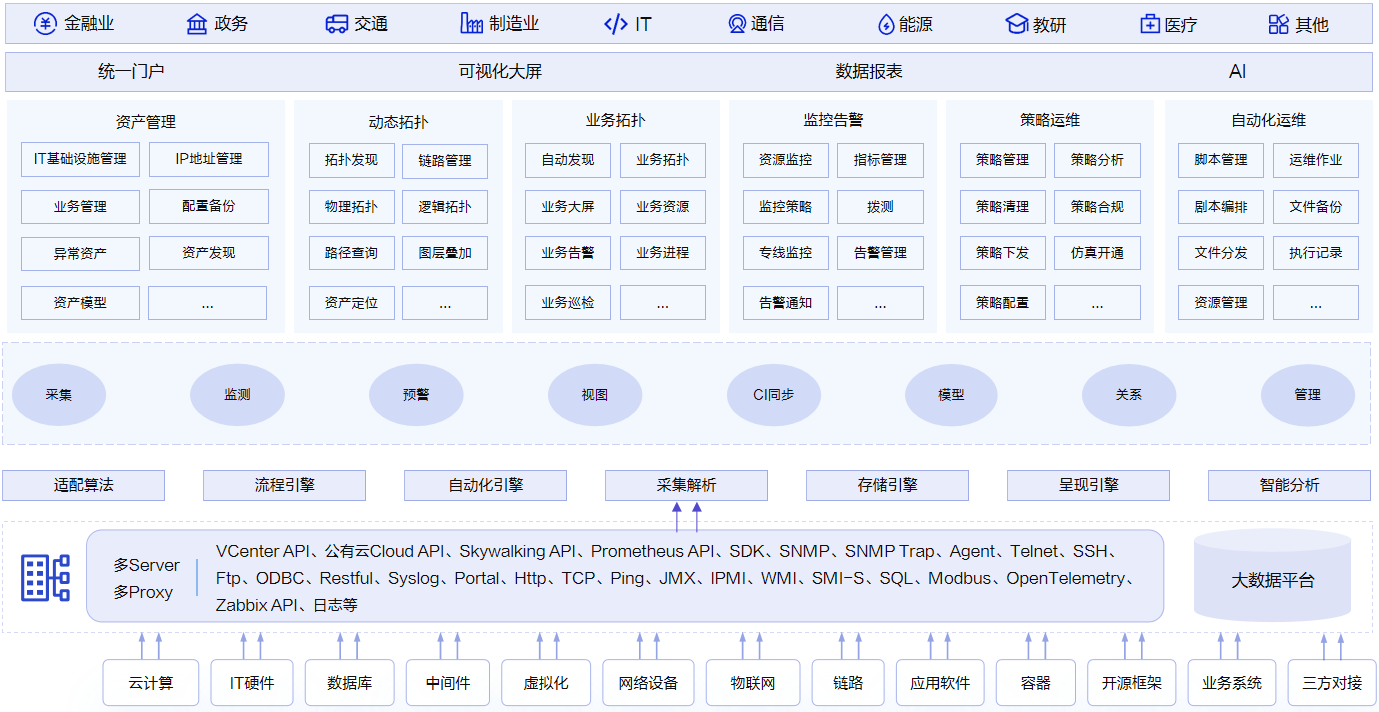Select IP地址管理 box

[209, 159]
